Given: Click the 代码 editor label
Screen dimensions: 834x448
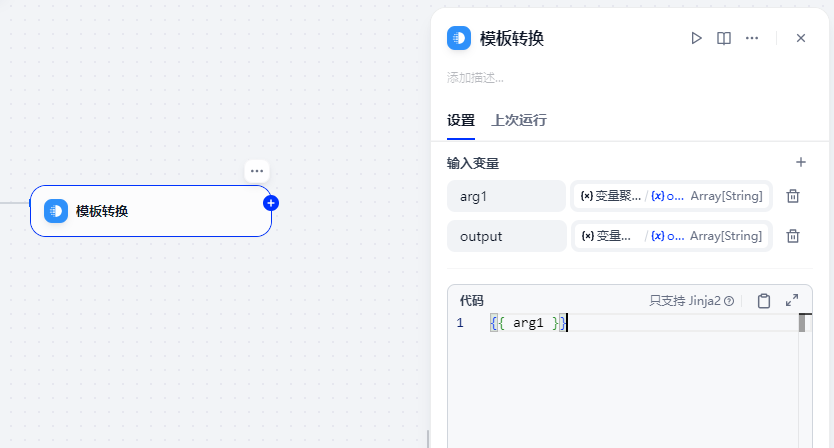Looking at the screenshot, I should (472, 301).
